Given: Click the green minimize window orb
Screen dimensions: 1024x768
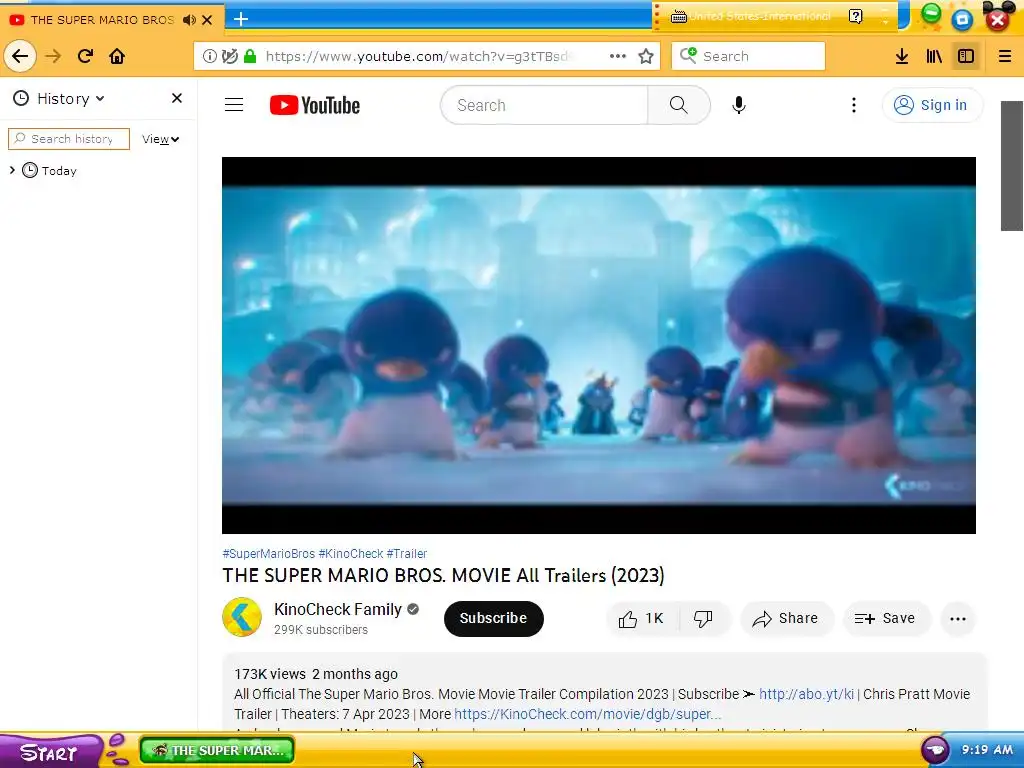Looking at the screenshot, I should pyautogui.click(x=931, y=14).
